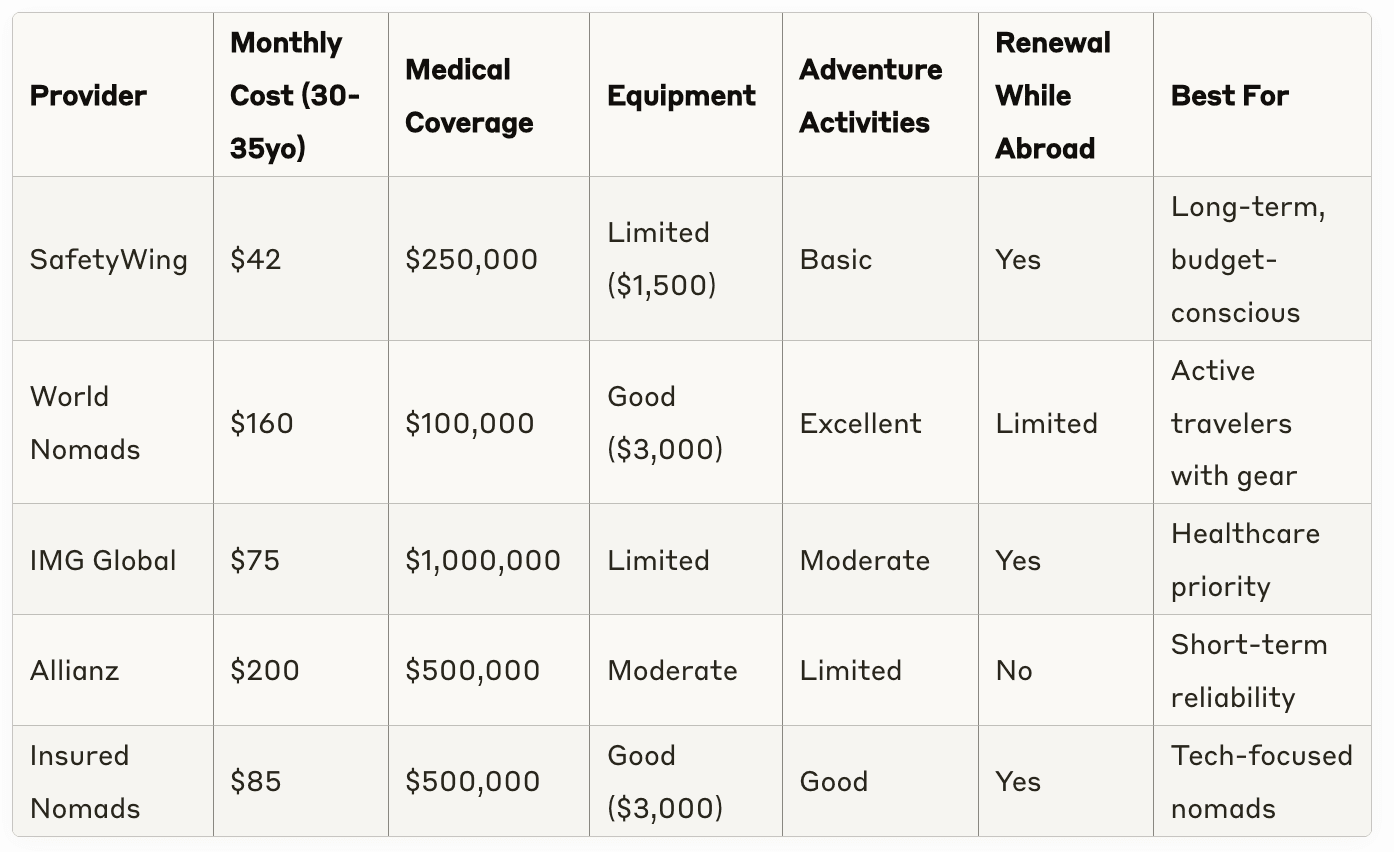Select the IMG Global provider cell
The image size is (1394, 852).
pyautogui.click(x=103, y=560)
